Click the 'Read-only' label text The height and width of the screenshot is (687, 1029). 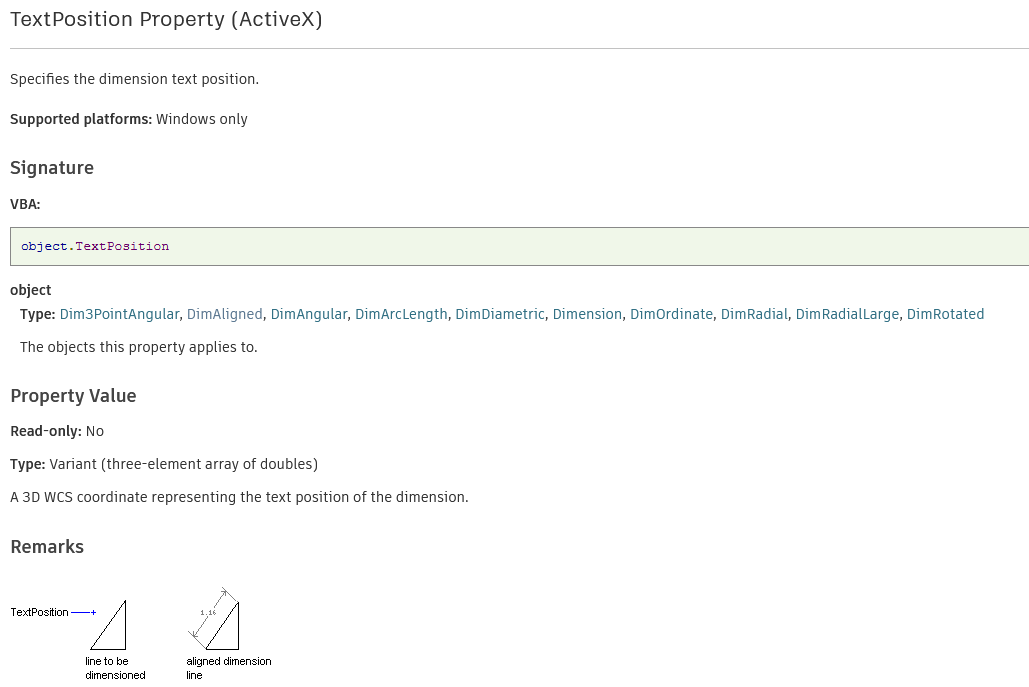point(46,431)
